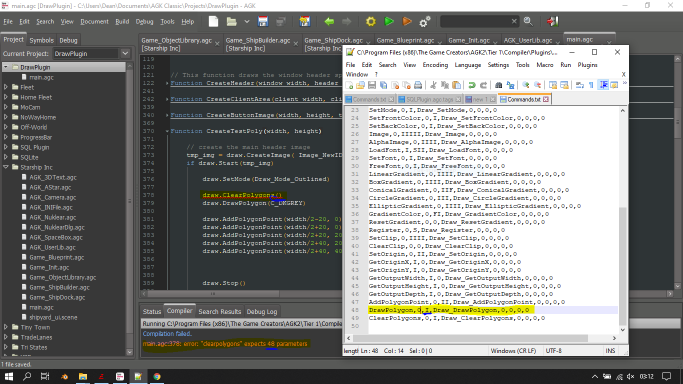Screen dimensions: 683x384
Task: Paste clipboard in Notepad++ toolbar
Action: tap(456, 85)
